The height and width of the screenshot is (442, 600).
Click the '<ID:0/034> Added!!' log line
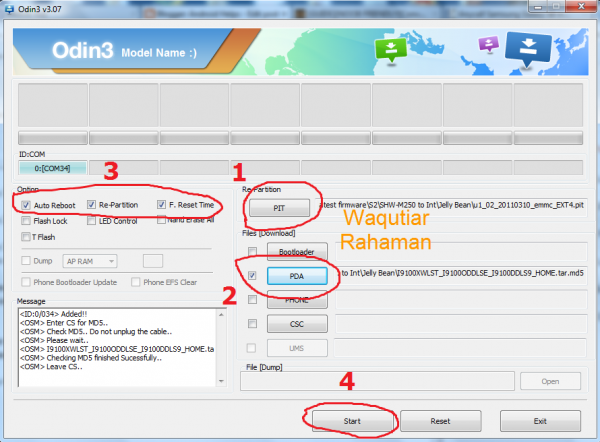click(x=54, y=314)
